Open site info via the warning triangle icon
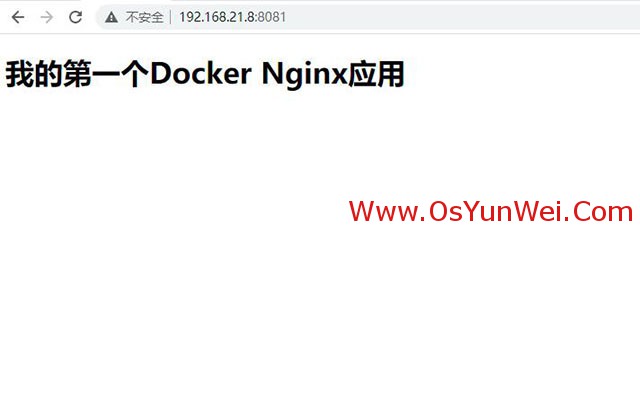Screen dimensions: 640x401 [111, 17]
